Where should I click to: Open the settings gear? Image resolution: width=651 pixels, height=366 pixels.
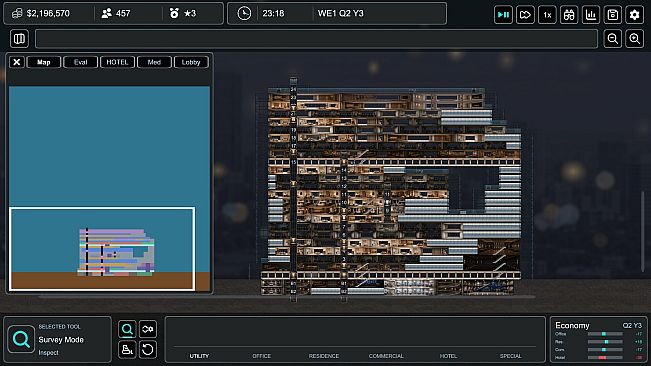pyautogui.click(x=634, y=15)
